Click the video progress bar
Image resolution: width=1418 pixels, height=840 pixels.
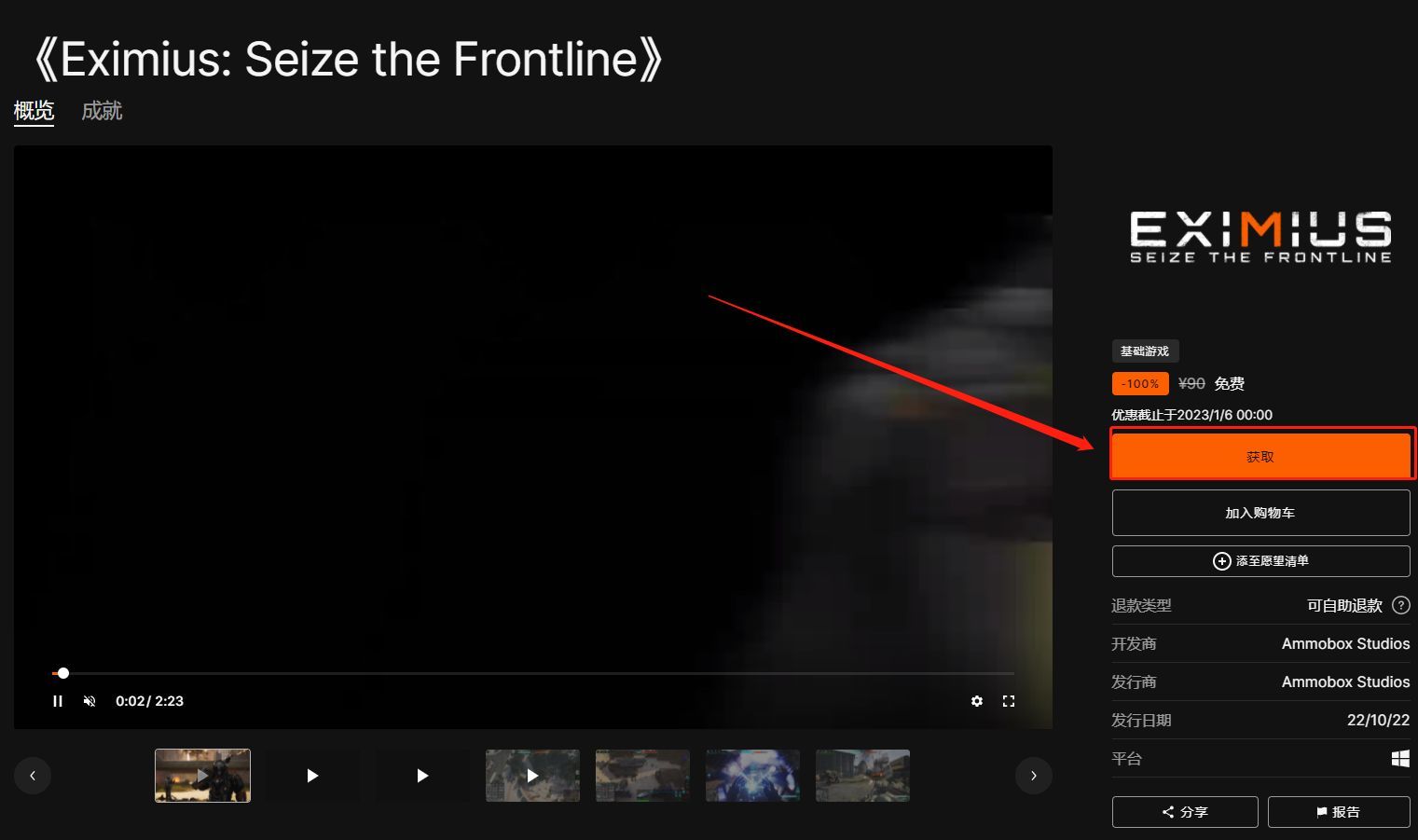[533, 673]
